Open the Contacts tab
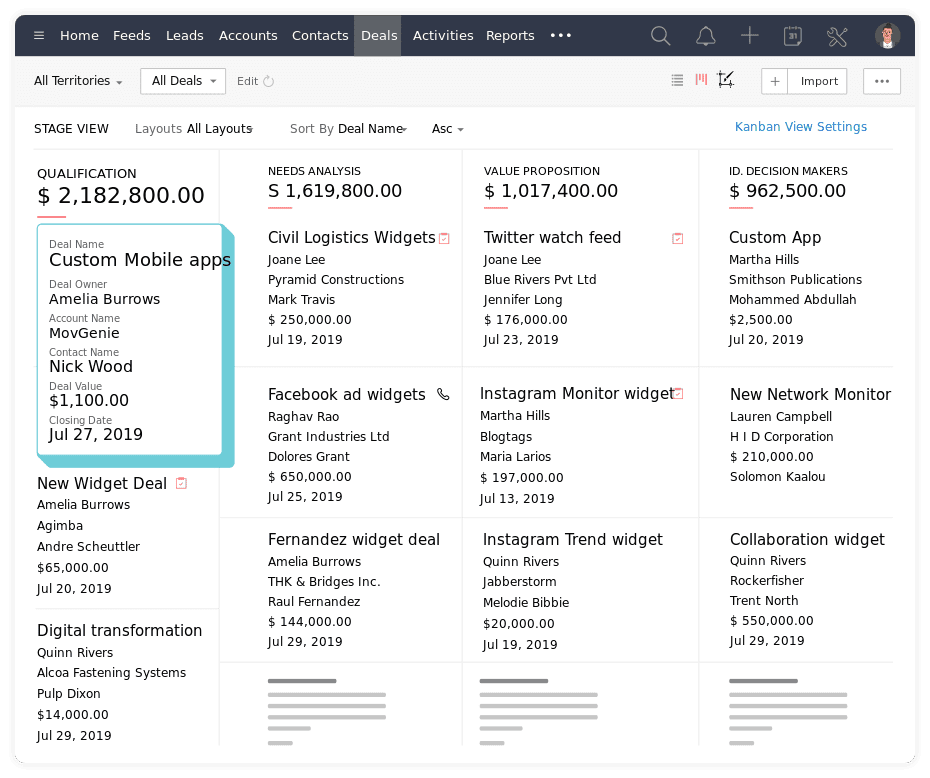The width and height of the screenshot is (930, 778). click(x=320, y=36)
